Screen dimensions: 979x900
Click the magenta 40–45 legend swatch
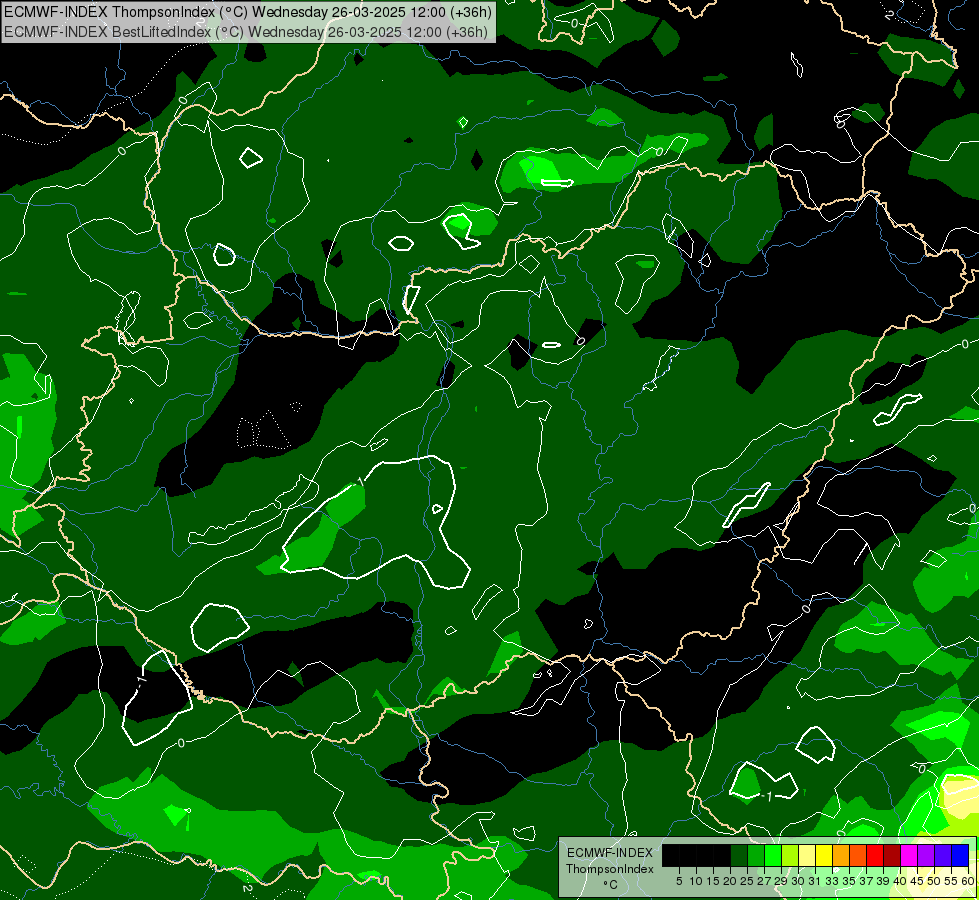coord(909,856)
